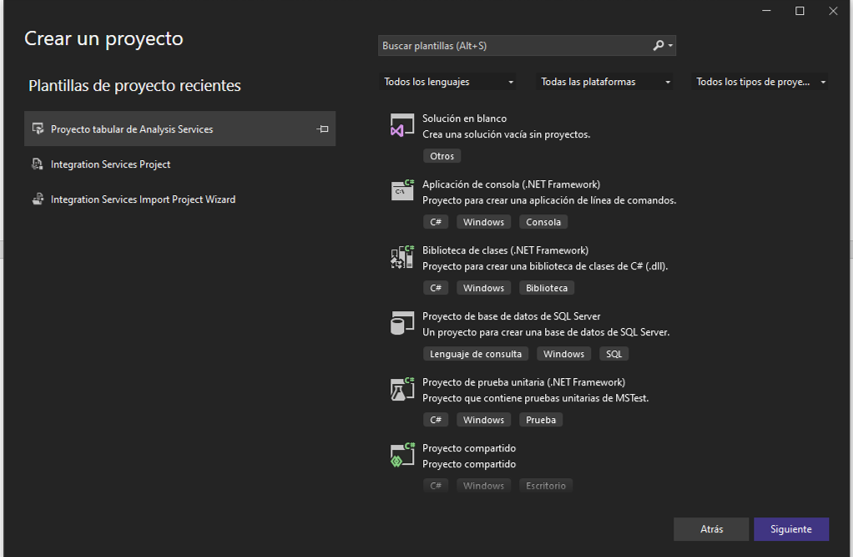
Task: Pin the Proyecto tabular de Analysis Services template
Action: [x=323, y=129]
